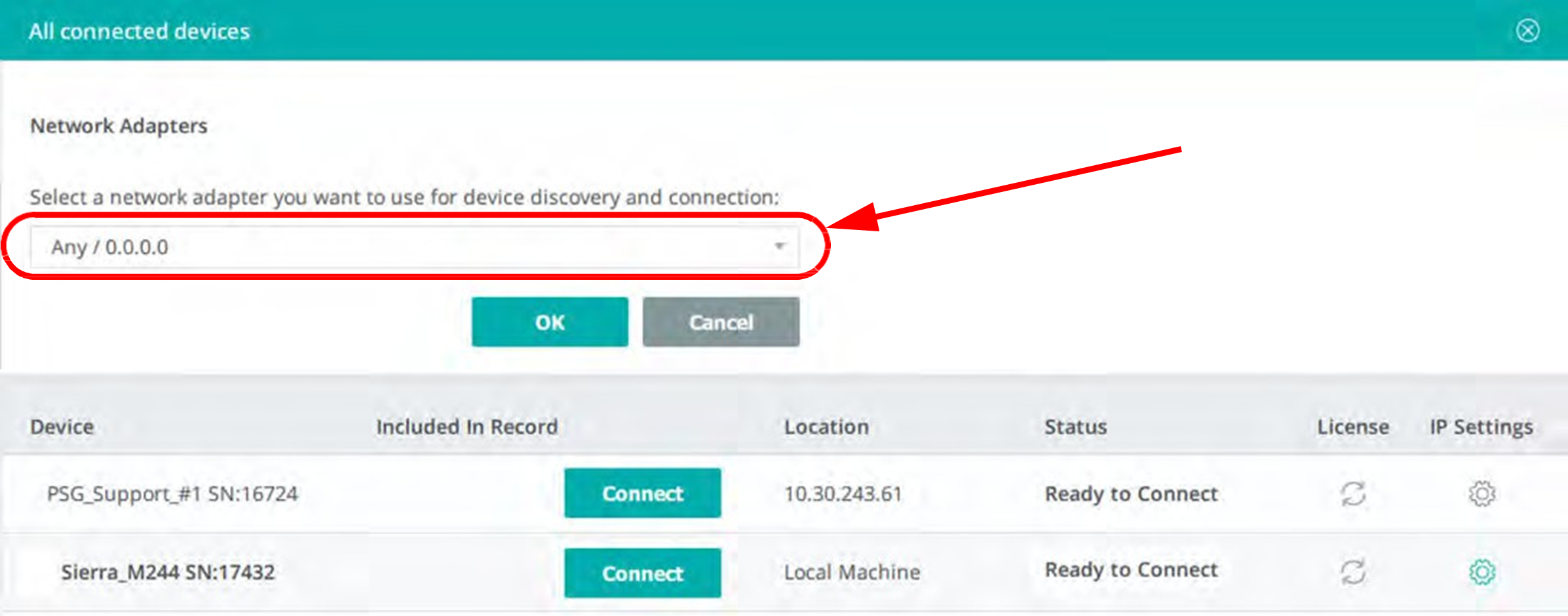The width and height of the screenshot is (1568, 616).
Task: Sort by the Location column header
Action: pos(826,427)
